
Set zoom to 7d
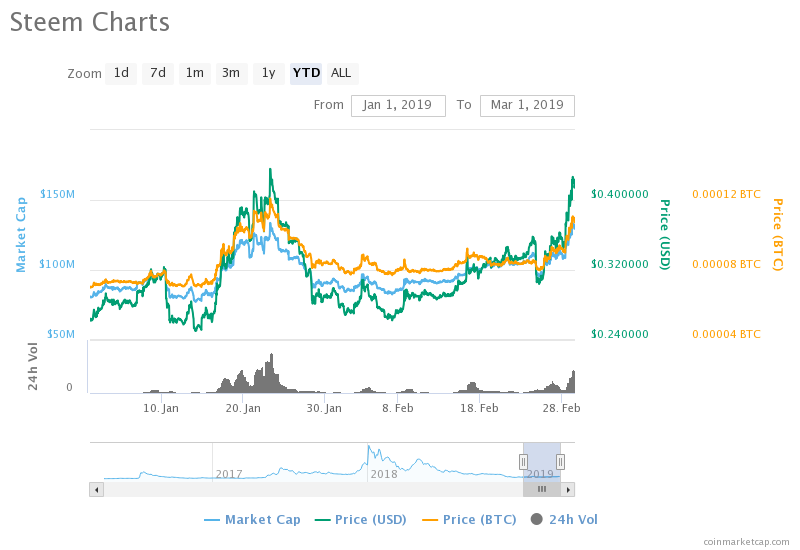click(158, 73)
